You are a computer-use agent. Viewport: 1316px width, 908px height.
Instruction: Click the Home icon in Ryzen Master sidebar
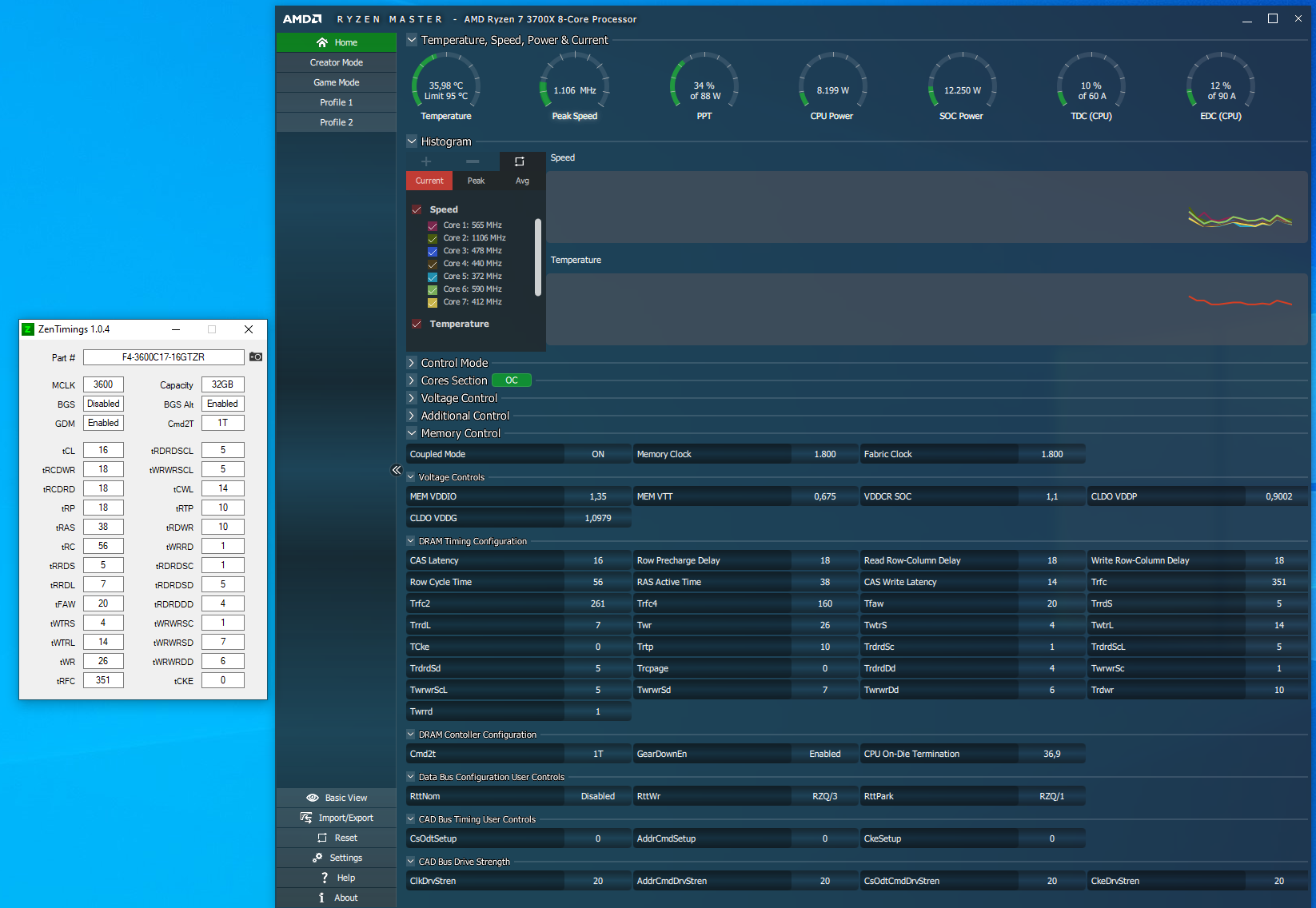[322, 42]
